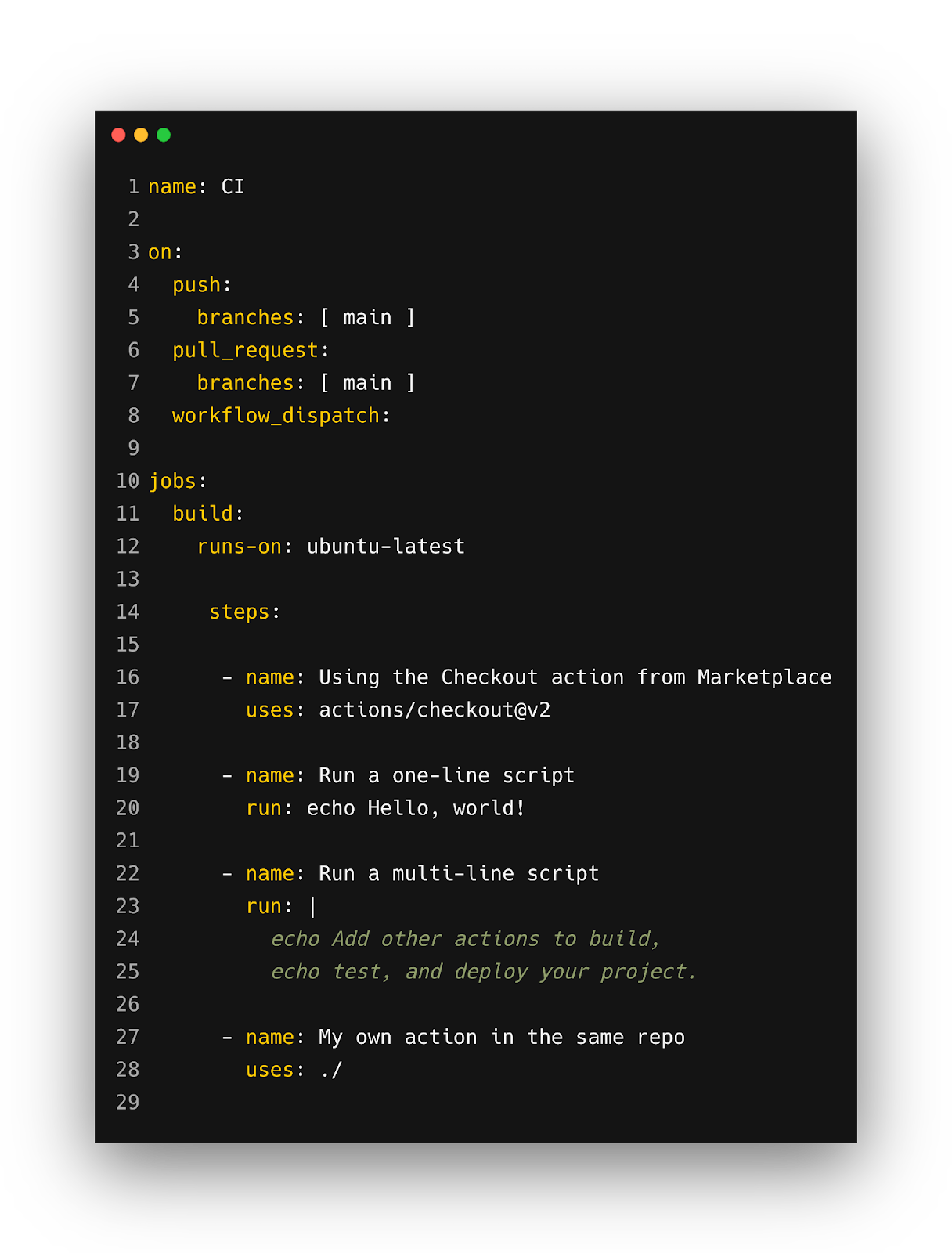Image resolution: width=952 pixels, height=1253 pixels.
Task: Click the yellow minimize dot
Action: point(141,135)
